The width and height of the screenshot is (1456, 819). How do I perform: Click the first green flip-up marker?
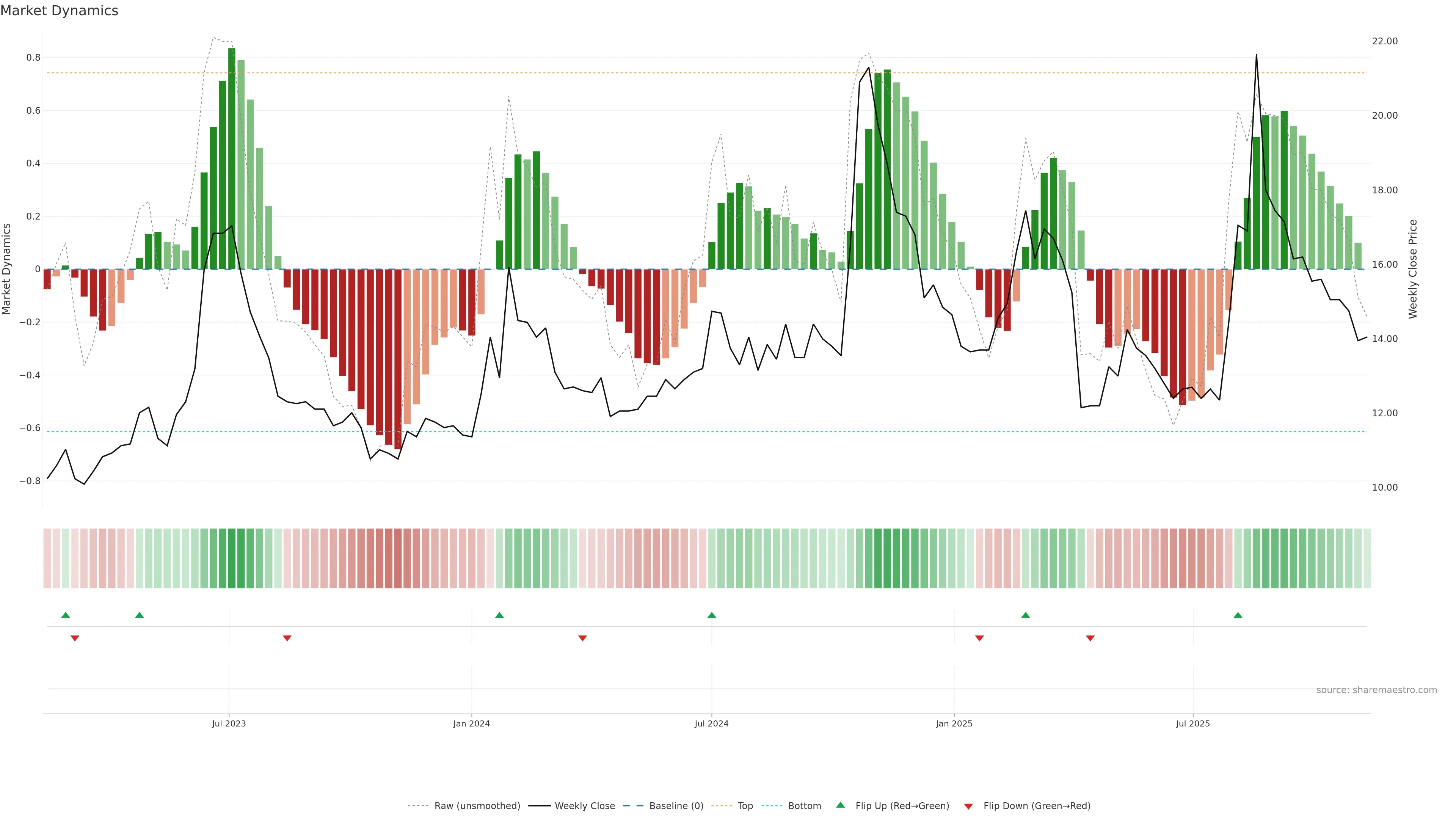pos(66,615)
